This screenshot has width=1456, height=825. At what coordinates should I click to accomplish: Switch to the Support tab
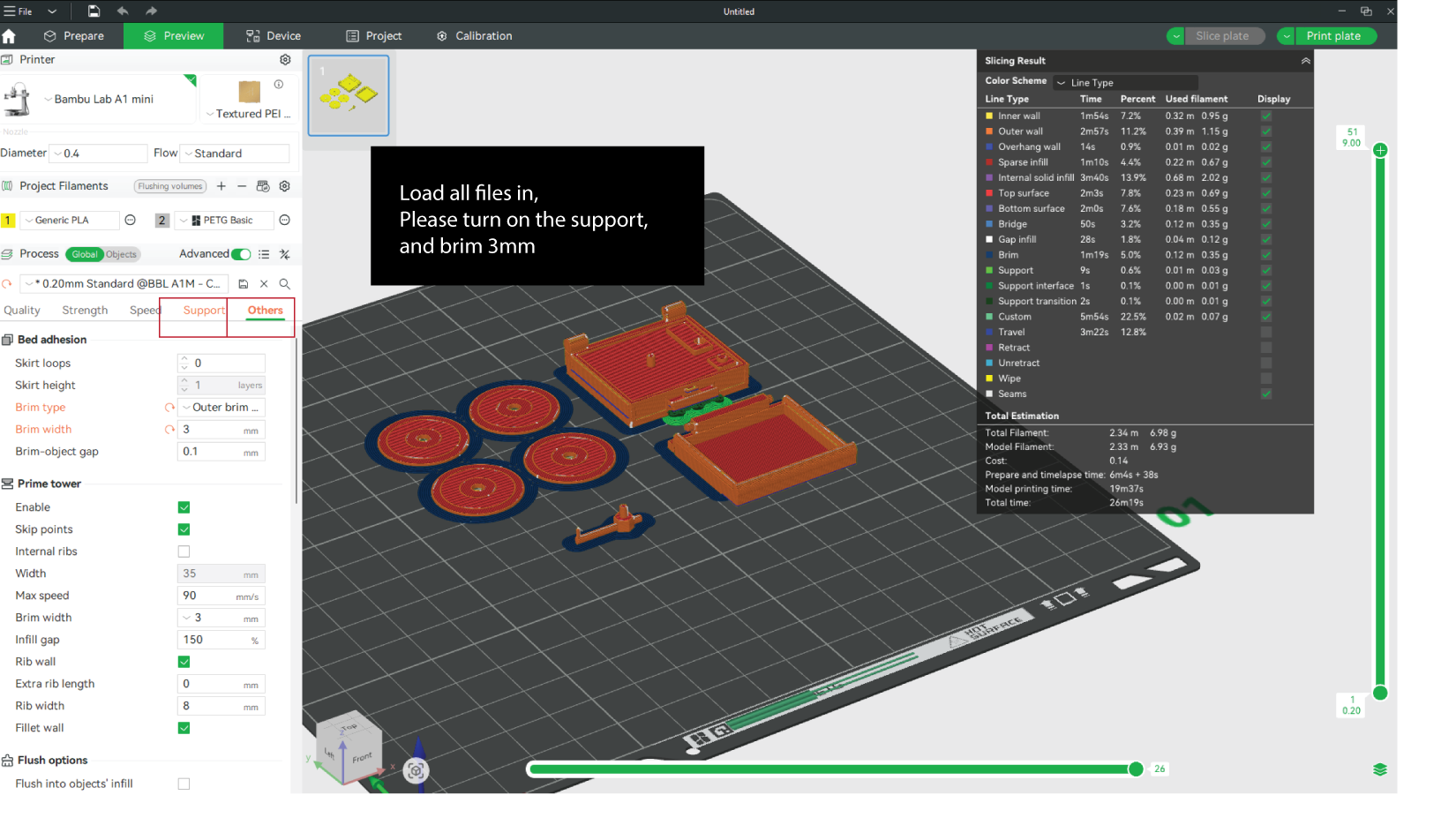tap(204, 311)
